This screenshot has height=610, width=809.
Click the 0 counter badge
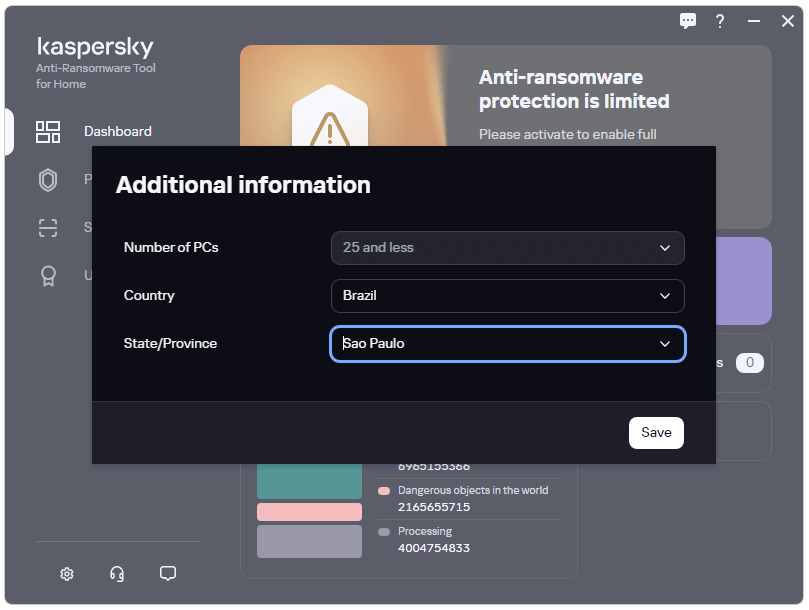749,363
